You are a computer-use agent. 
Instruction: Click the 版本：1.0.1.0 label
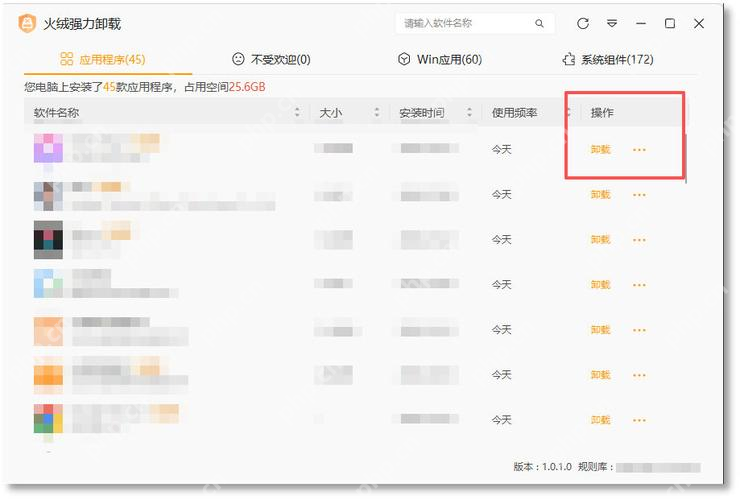point(543,467)
